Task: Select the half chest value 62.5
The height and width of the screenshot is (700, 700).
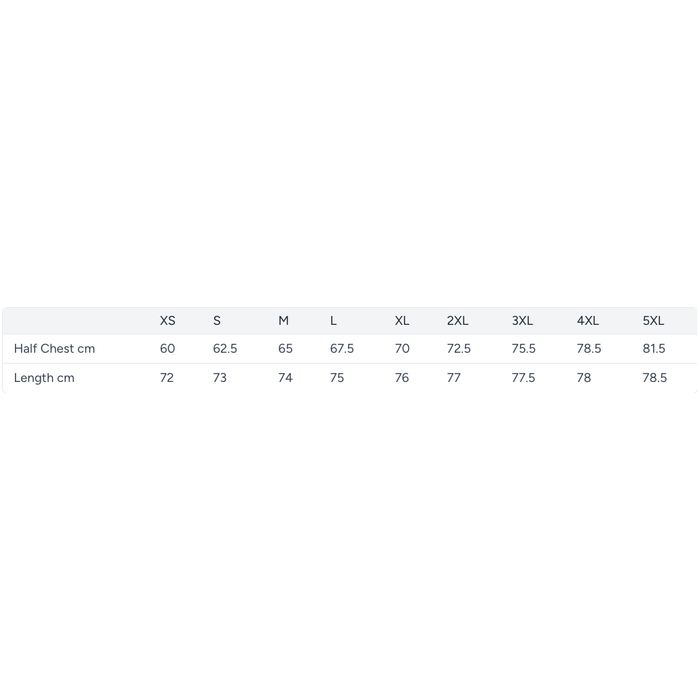Action: point(225,349)
